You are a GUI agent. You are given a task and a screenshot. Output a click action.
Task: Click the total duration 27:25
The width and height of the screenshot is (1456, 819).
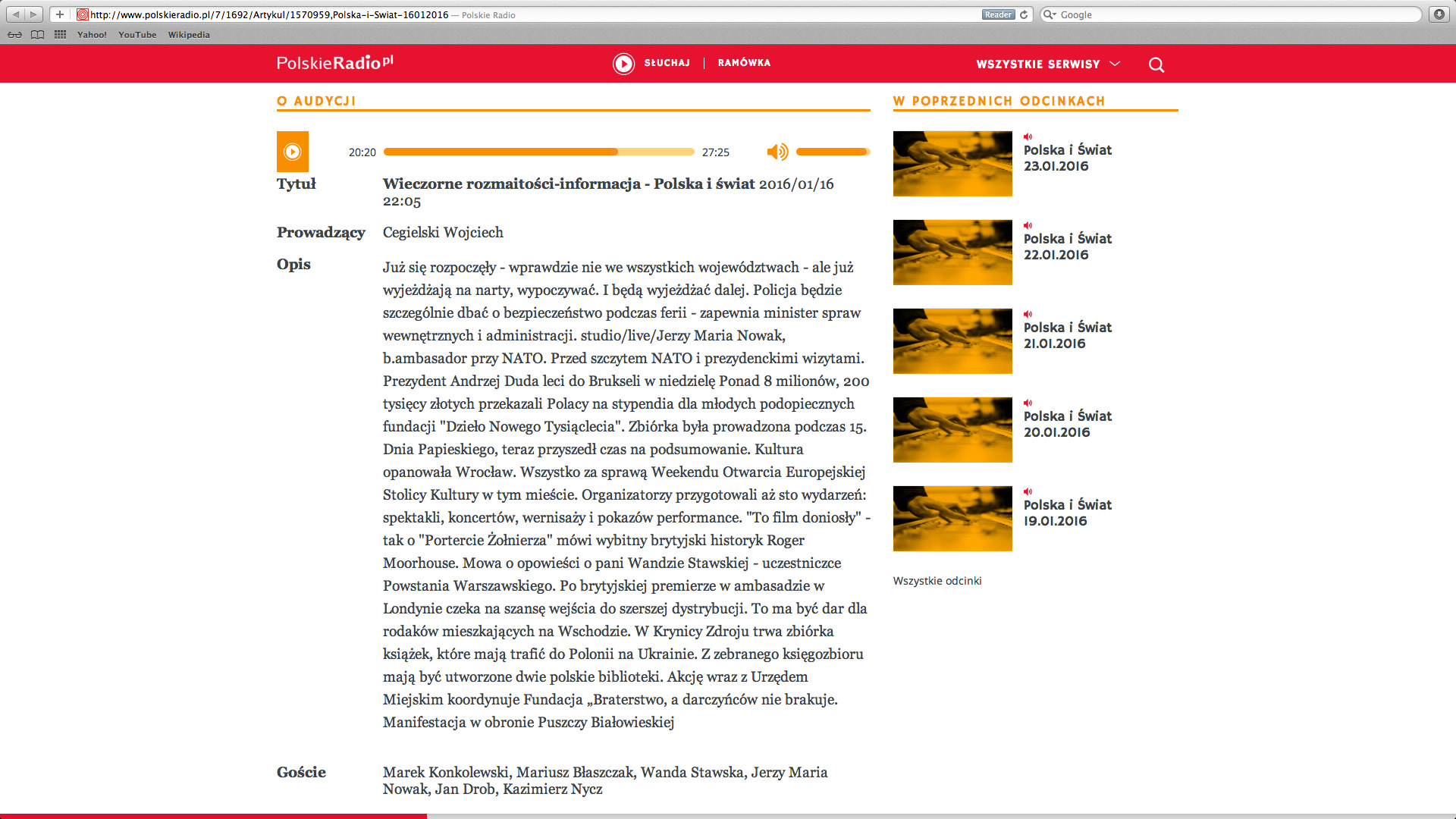(716, 152)
